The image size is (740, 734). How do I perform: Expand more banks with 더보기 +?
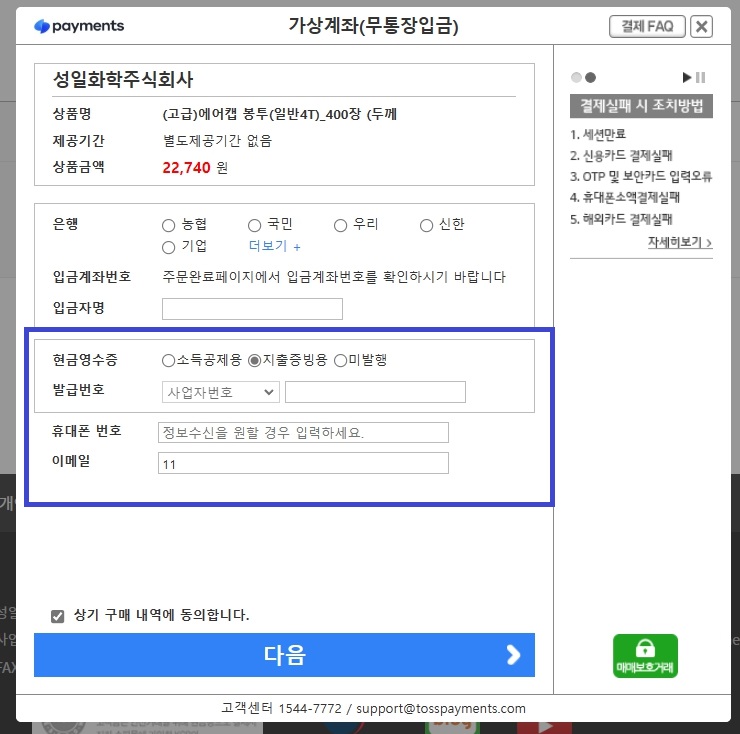coord(274,246)
